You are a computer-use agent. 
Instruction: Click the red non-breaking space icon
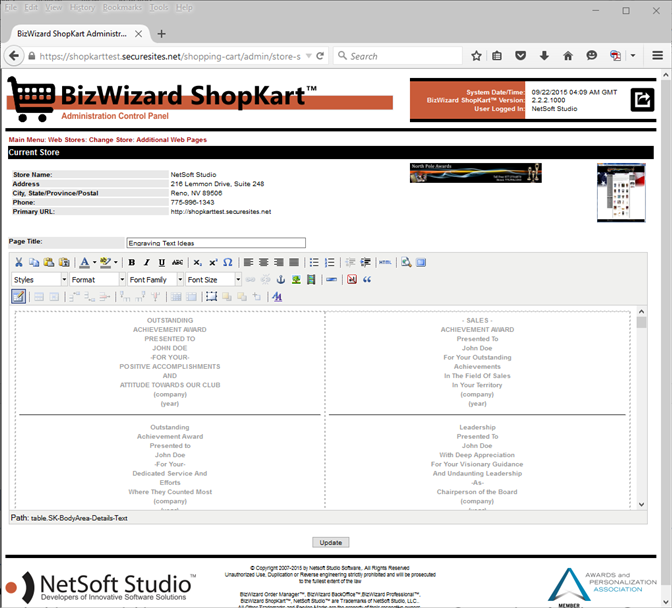[x=352, y=280]
